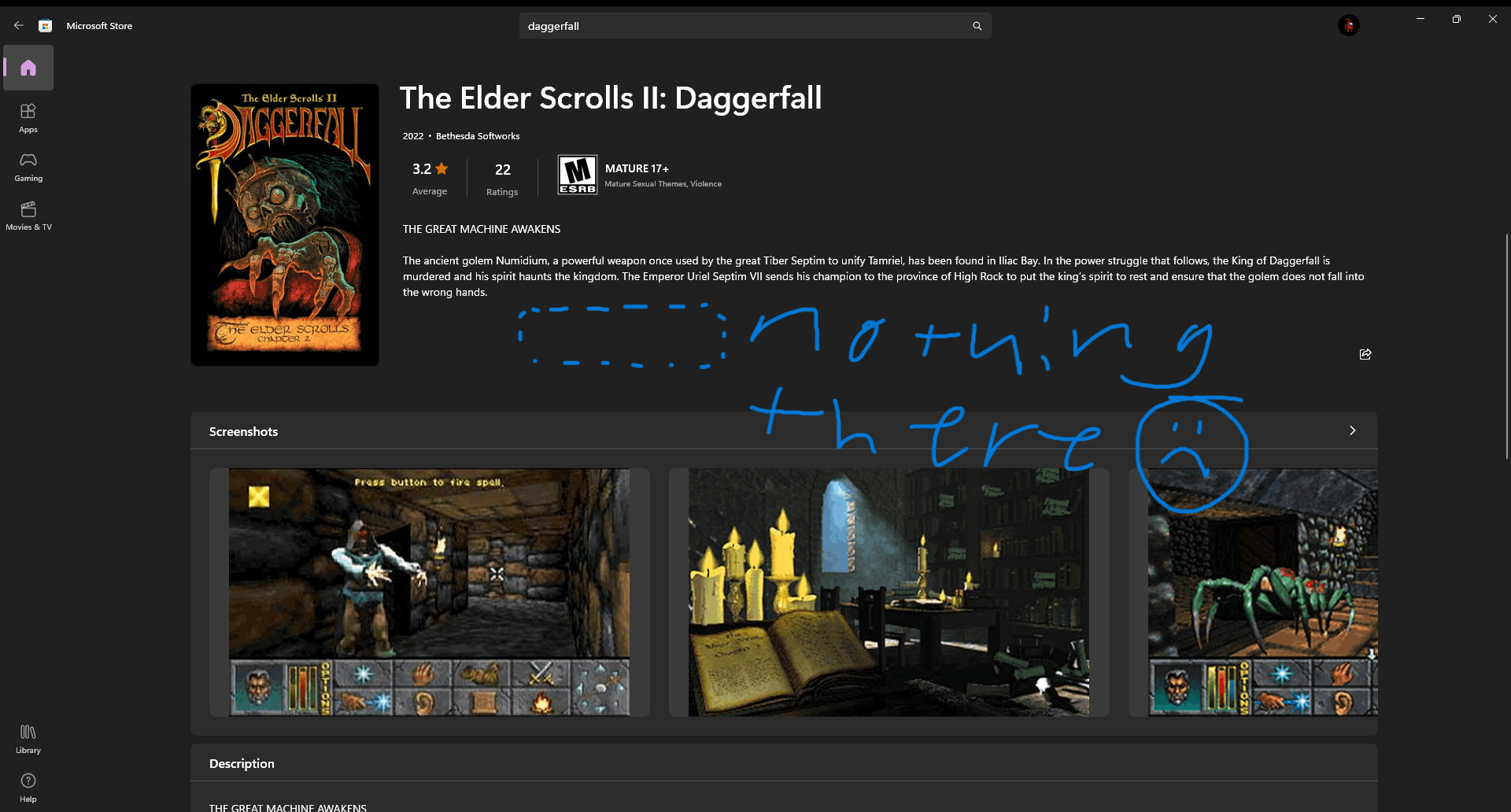Close the Microsoft Store window
The height and width of the screenshot is (812, 1511).
tap(1493, 19)
